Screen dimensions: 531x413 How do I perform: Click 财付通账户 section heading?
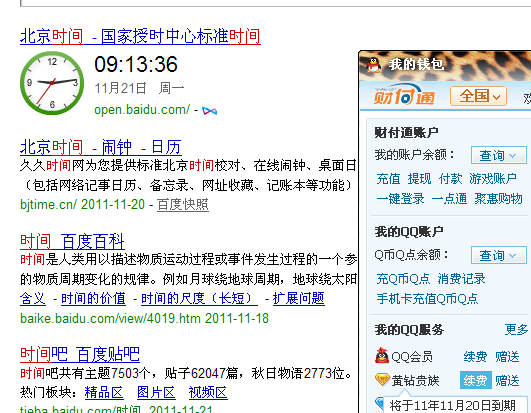pyautogui.click(x=406, y=133)
